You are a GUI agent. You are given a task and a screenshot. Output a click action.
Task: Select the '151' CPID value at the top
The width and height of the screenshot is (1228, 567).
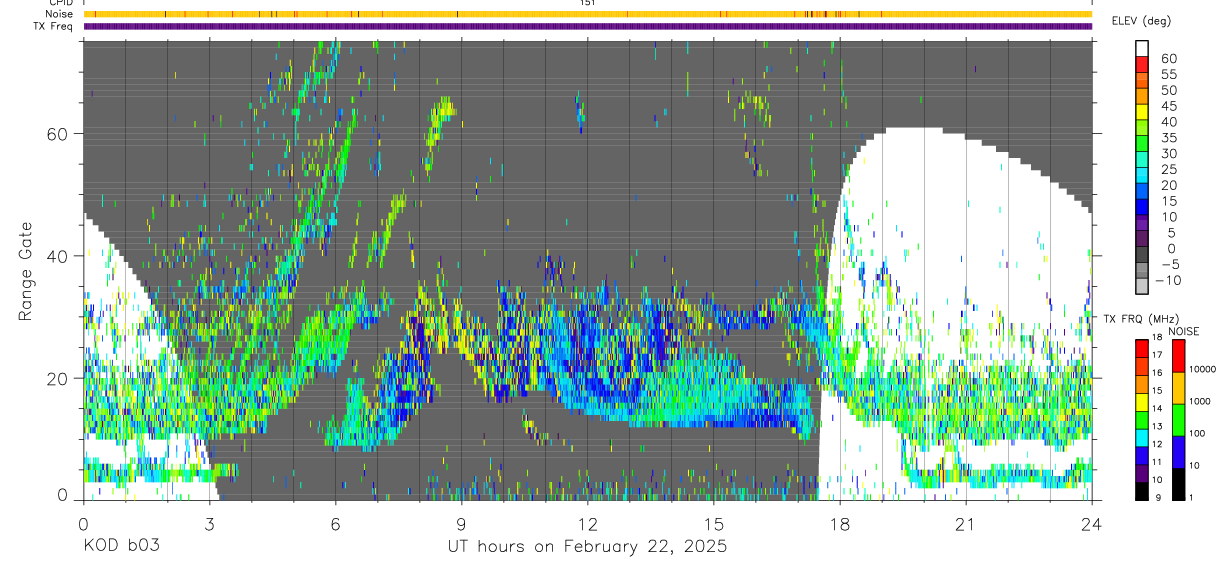click(588, 4)
